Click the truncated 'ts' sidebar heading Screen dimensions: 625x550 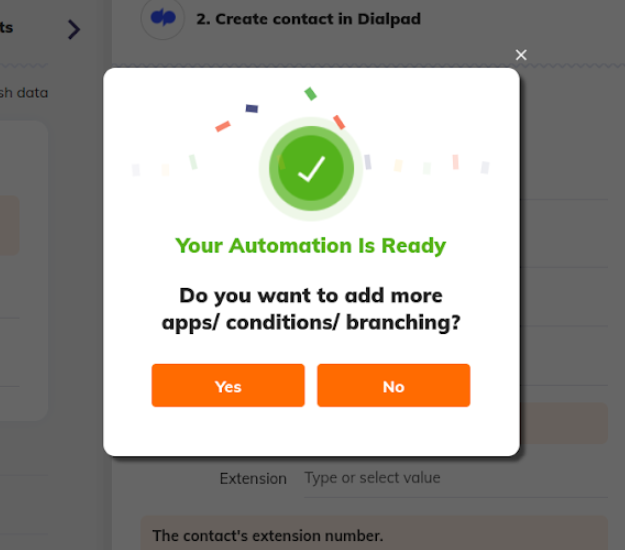[x=6, y=28]
